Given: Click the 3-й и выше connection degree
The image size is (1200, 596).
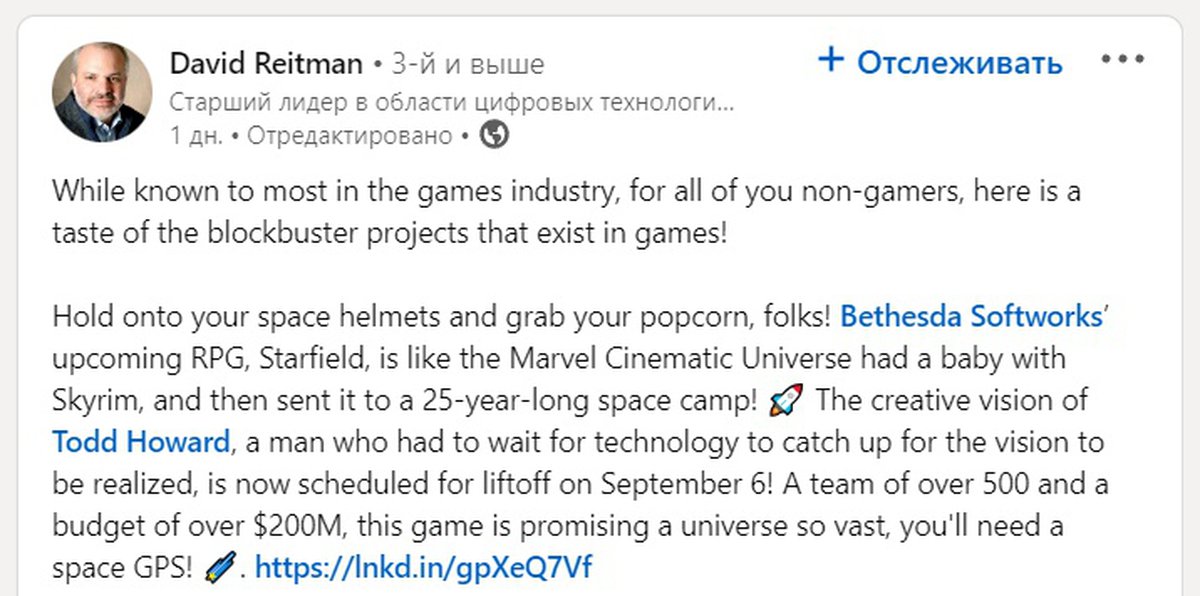Looking at the screenshot, I should click(x=468, y=64).
